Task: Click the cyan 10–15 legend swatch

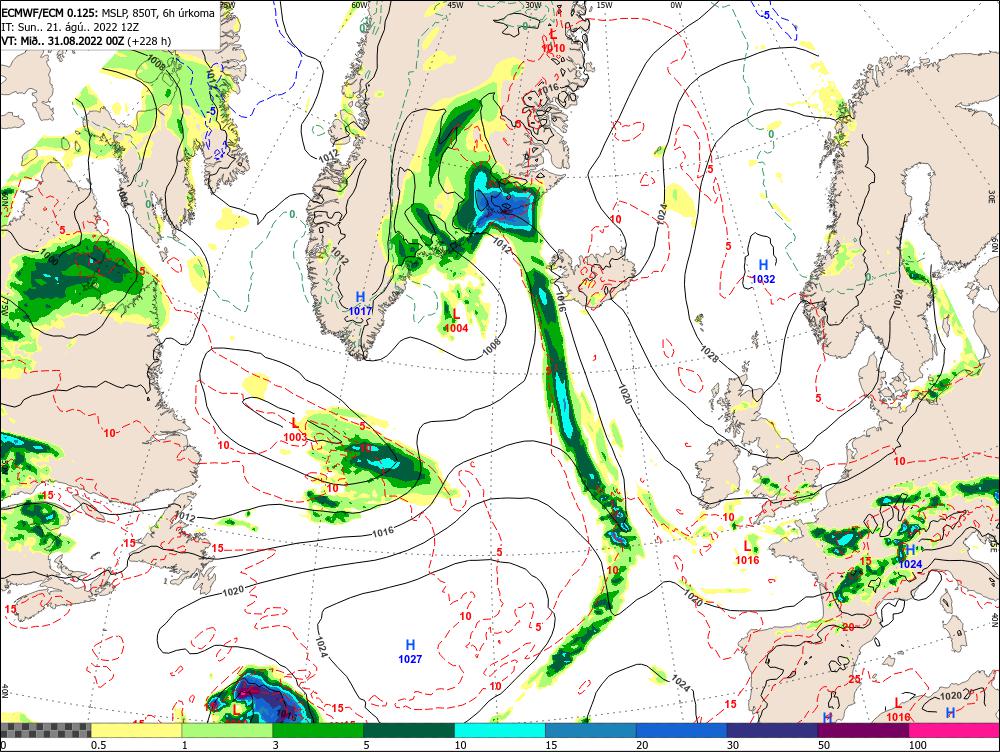Action: (500, 730)
